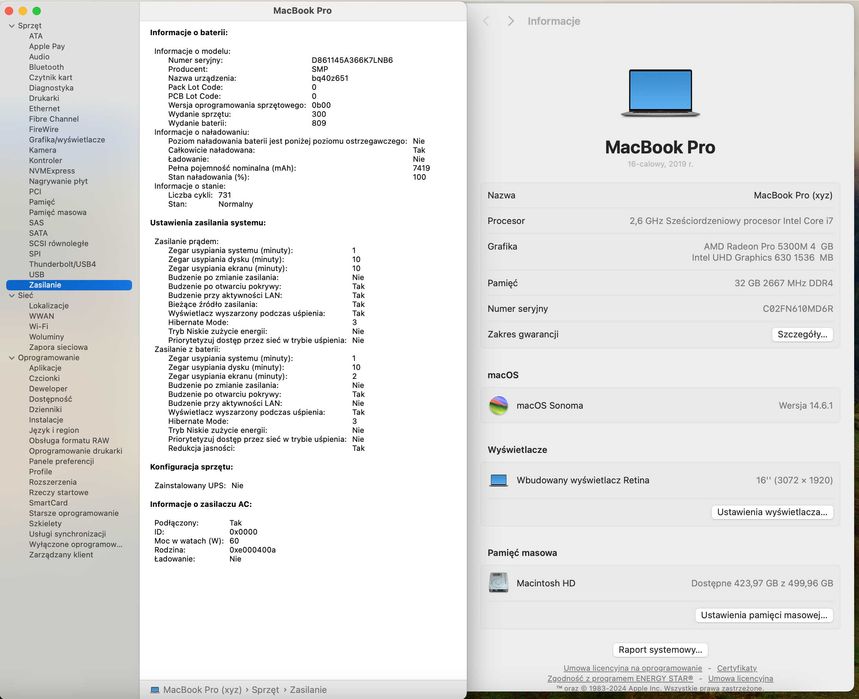The image size is (859, 699).
Task: Select Grafika/wyświetlacze in sidebar
Action: coord(67,140)
